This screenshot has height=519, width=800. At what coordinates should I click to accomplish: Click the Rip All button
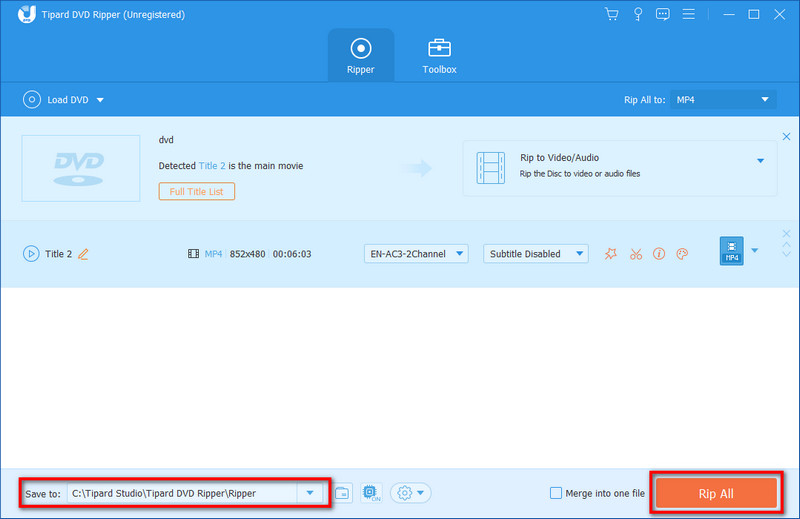tap(716, 493)
